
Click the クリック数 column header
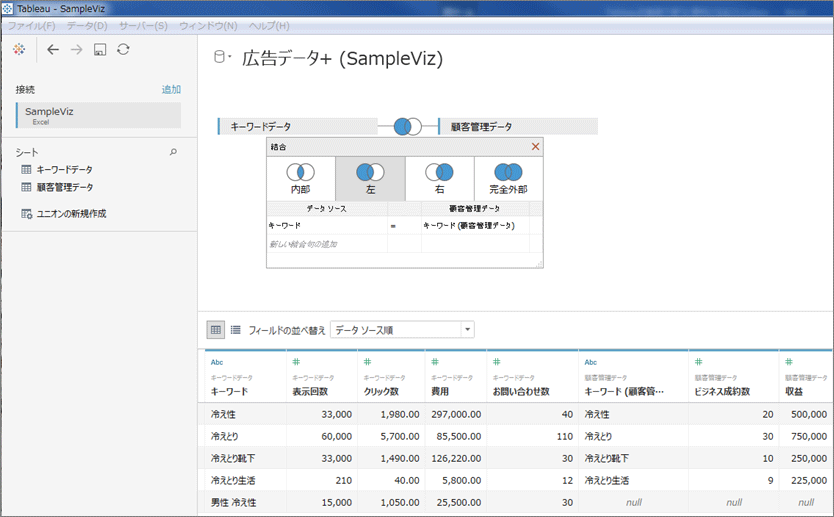(x=381, y=391)
